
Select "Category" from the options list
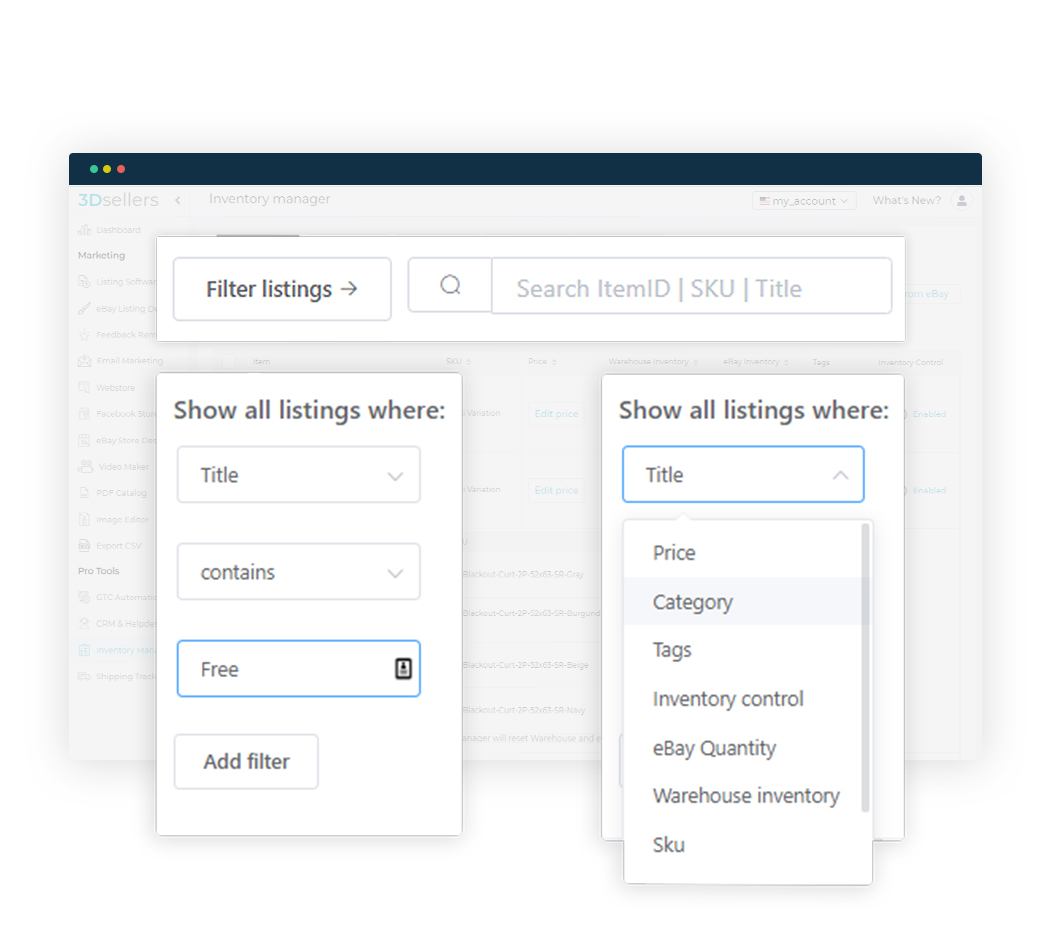pos(692,602)
